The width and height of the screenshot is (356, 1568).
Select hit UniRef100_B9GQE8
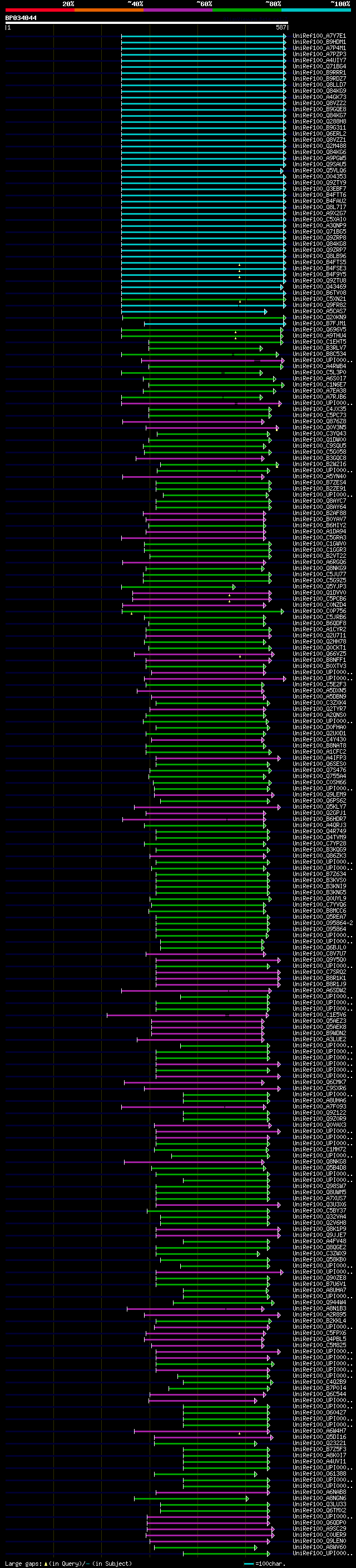(319, 109)
